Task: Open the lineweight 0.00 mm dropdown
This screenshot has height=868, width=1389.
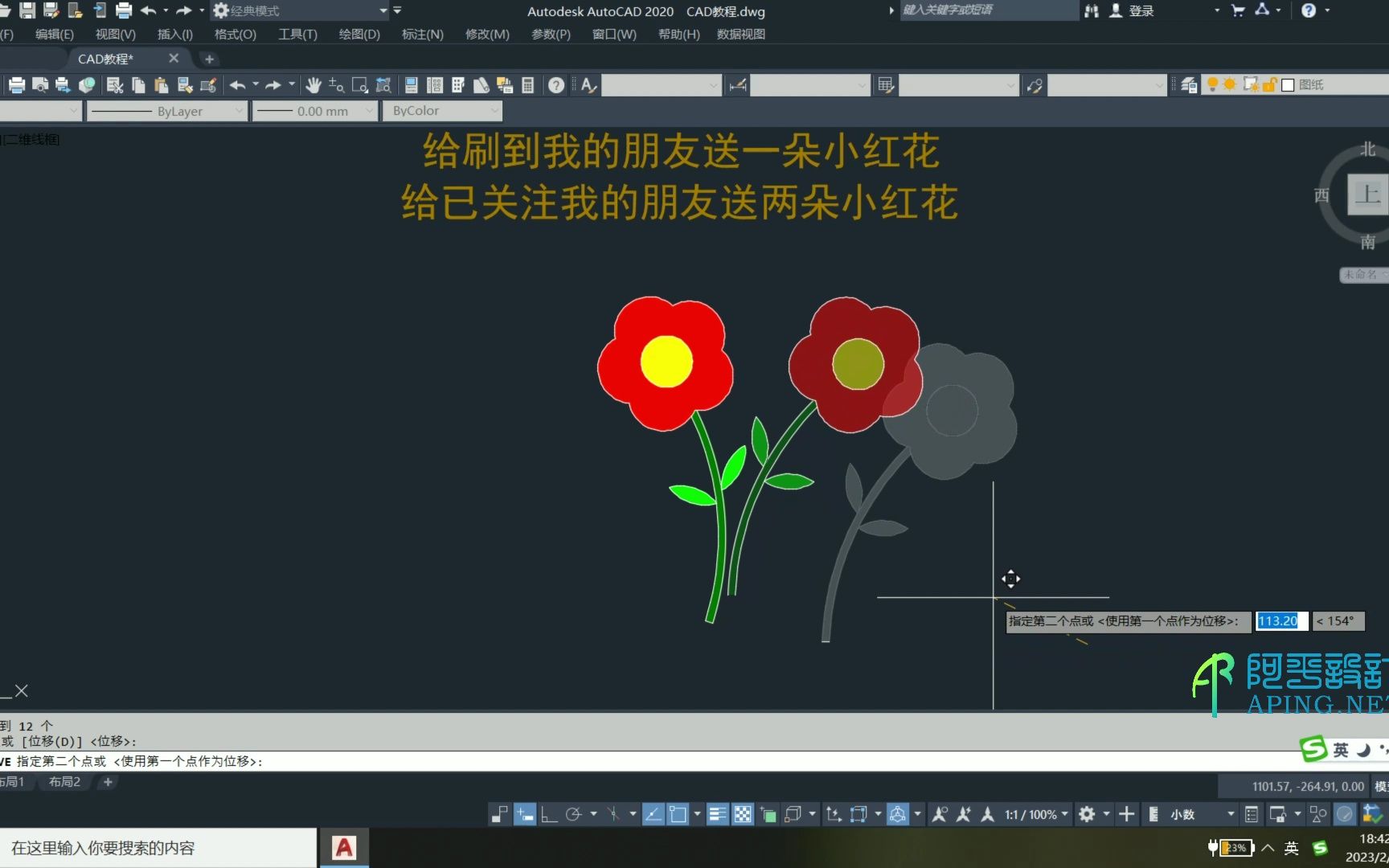Action: (x=315, y=111)
